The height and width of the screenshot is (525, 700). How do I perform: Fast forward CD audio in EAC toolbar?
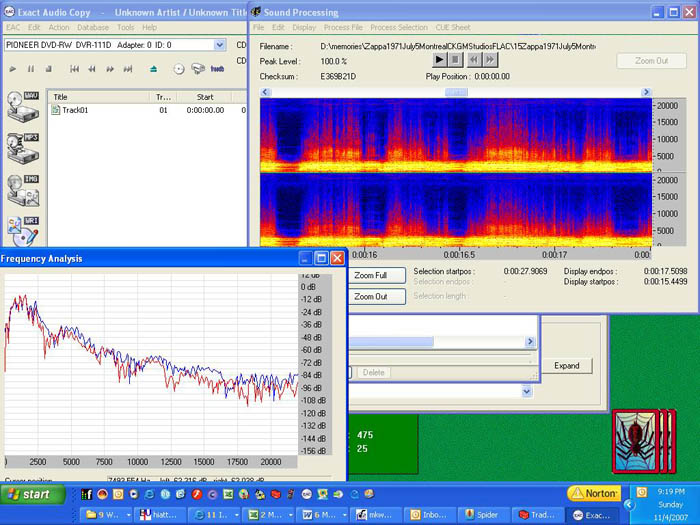click(110, 69)
